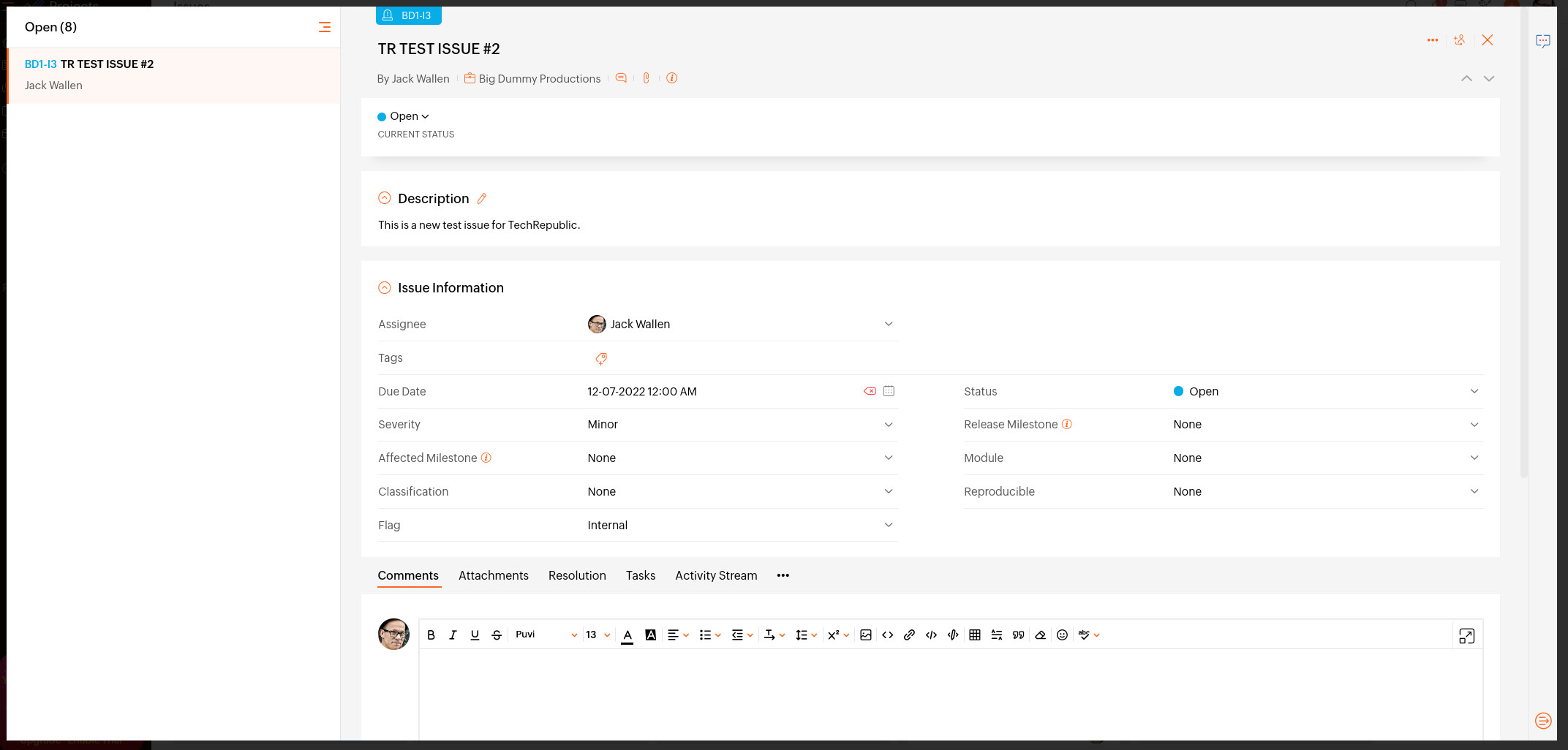Clear the due date with the erase icon

pyautogui.click(x=870, y=391)
